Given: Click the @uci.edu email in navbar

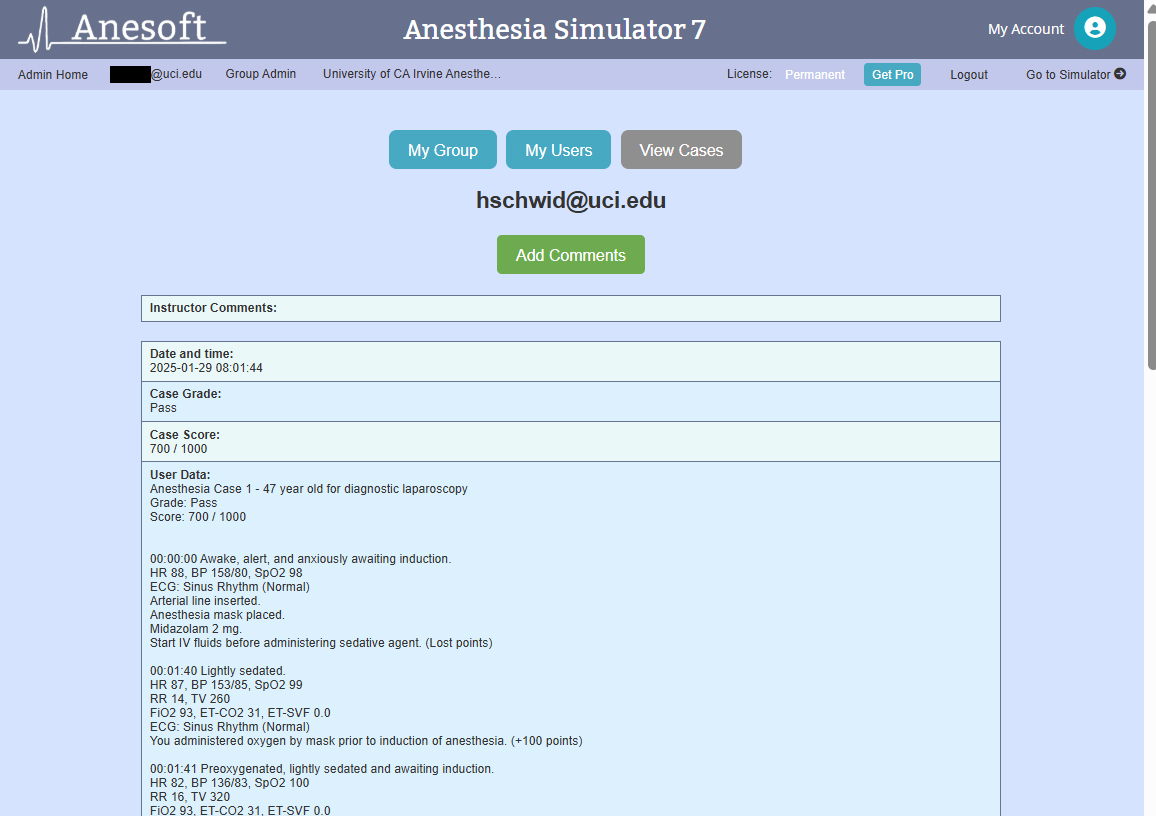Looking at the screenshot, I should 156,74.
